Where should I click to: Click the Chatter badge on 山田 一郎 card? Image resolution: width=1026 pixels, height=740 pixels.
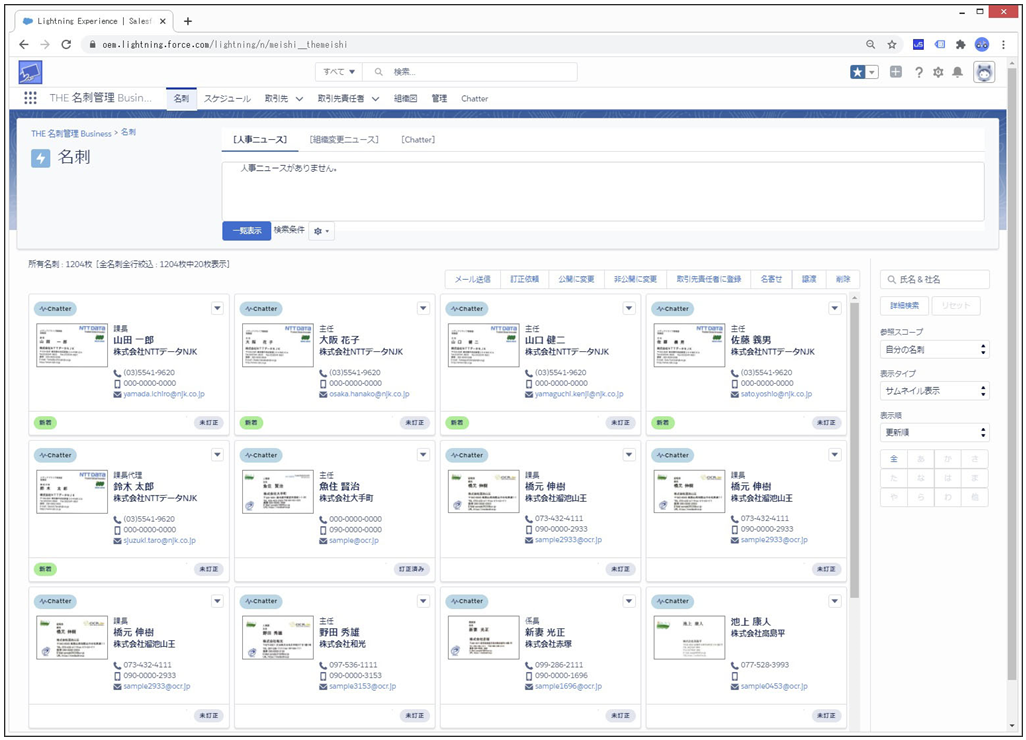click(x=56, y=309)
